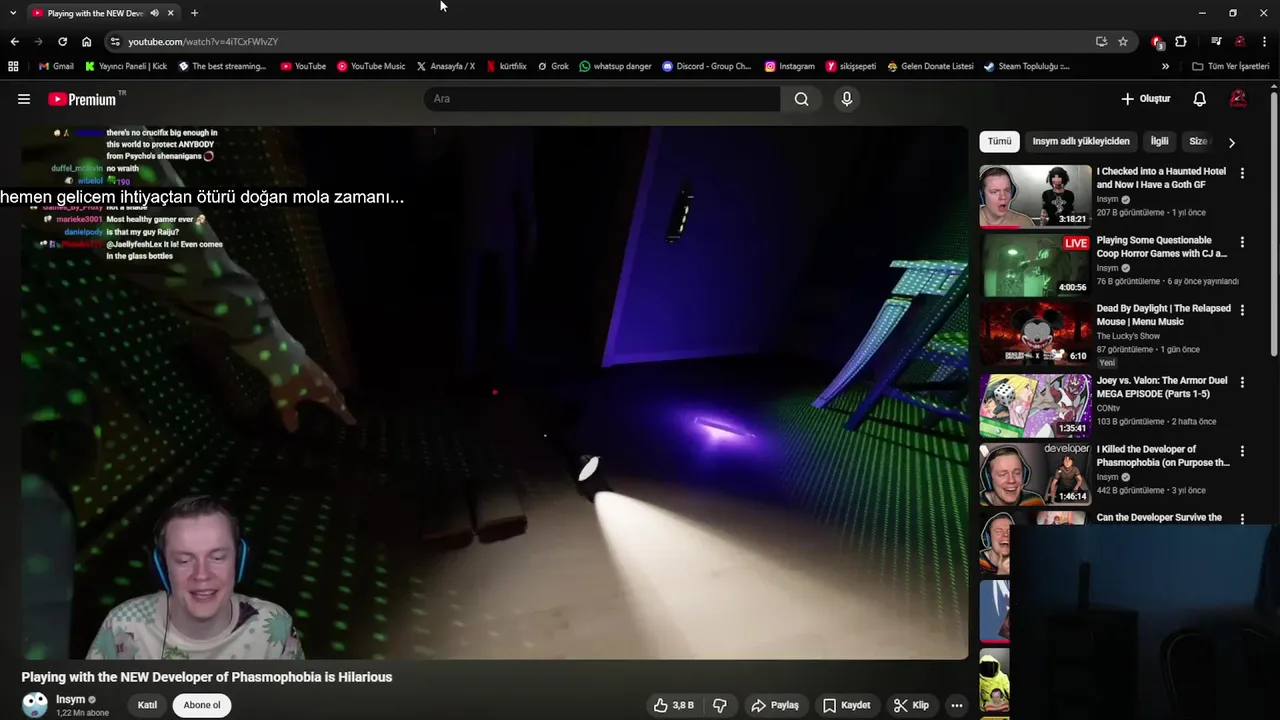The height and width of the screenshot is (720, 1280).
Task: View site information icon in address bar
Action: coord(115,42)
